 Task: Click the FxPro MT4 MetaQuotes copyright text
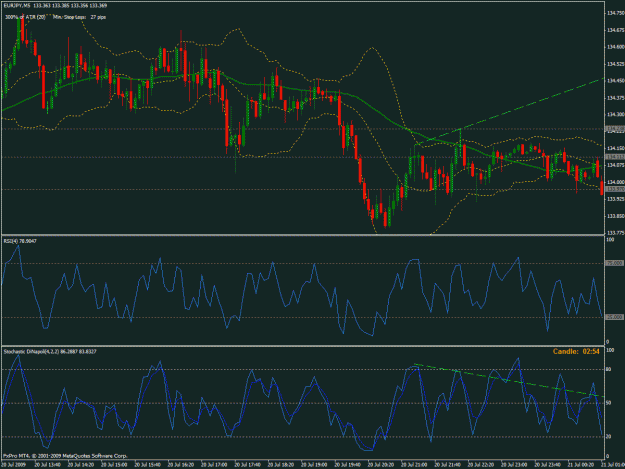coord(65,455)
